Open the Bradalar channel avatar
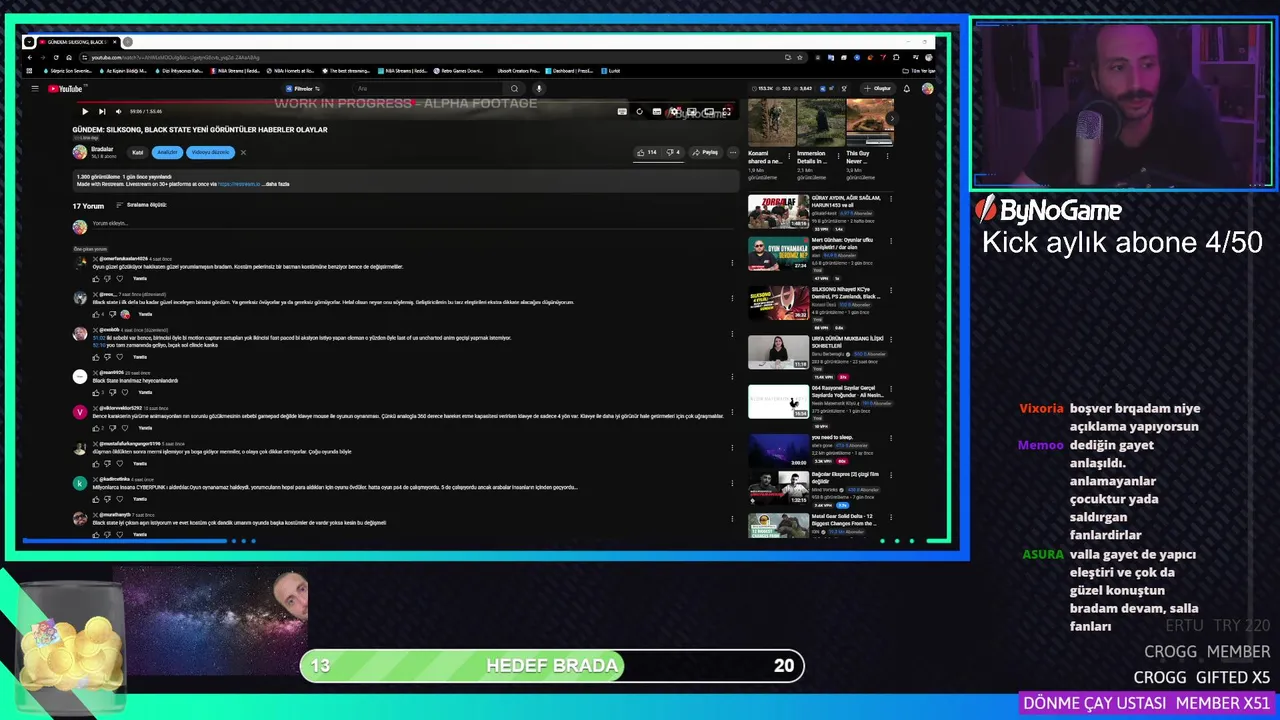The height and width of the screenshot is (720, 1280). click(79, 152)
